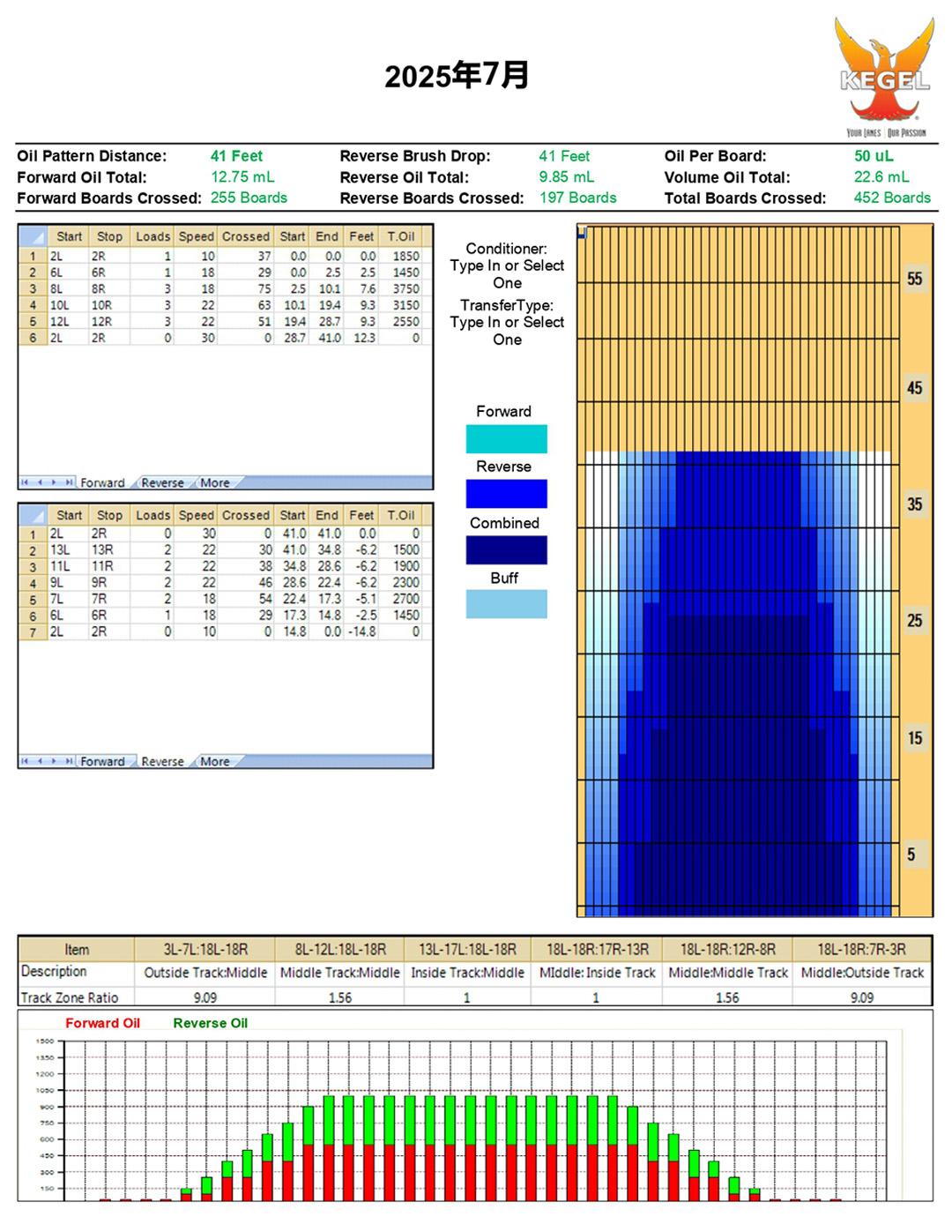Viewport: 952px width, 1232px height.
Task: Open the More tab in the lower table
Action: tap(215, 761)
